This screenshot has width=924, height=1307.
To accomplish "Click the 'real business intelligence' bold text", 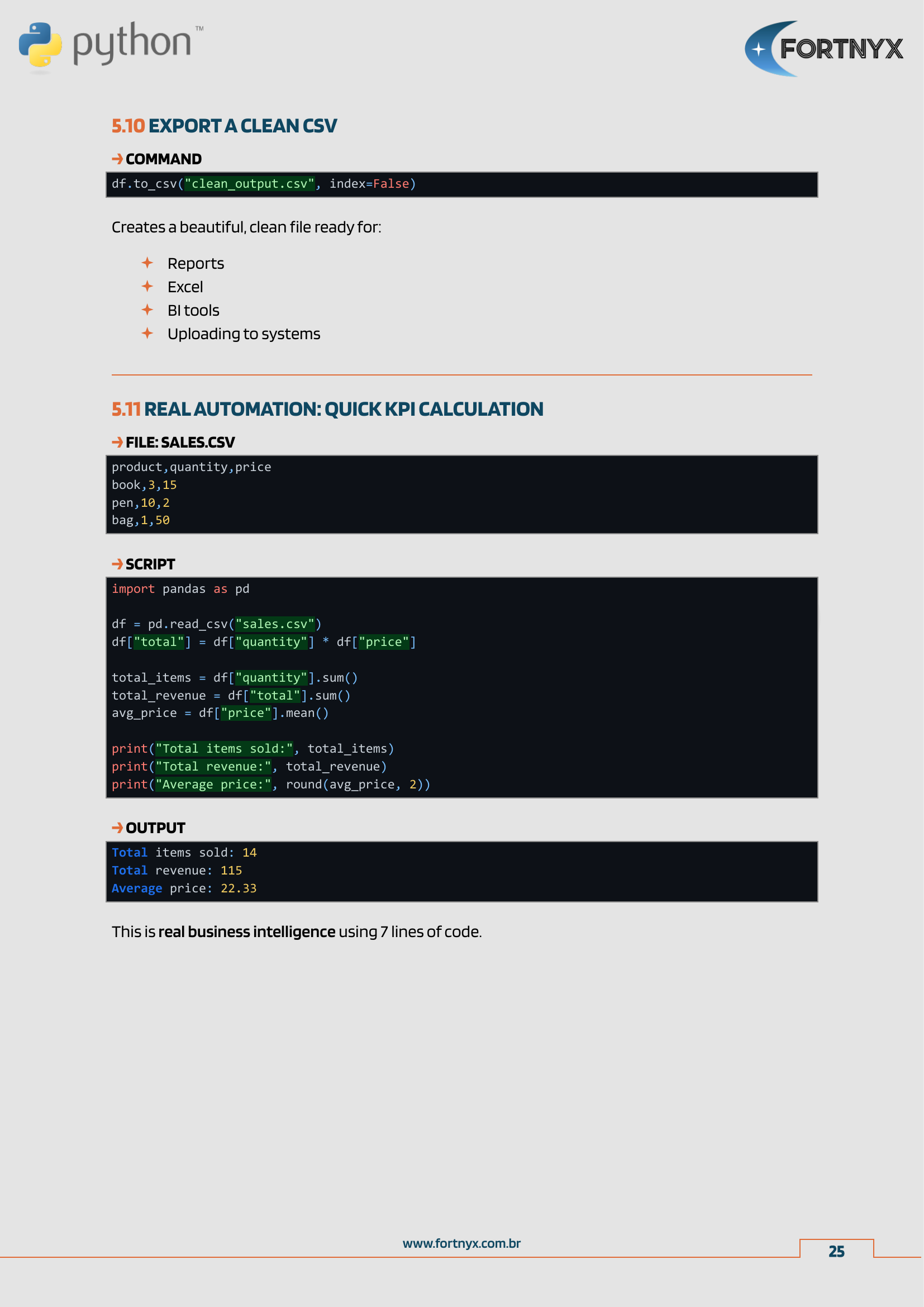I will coord(246,932).
